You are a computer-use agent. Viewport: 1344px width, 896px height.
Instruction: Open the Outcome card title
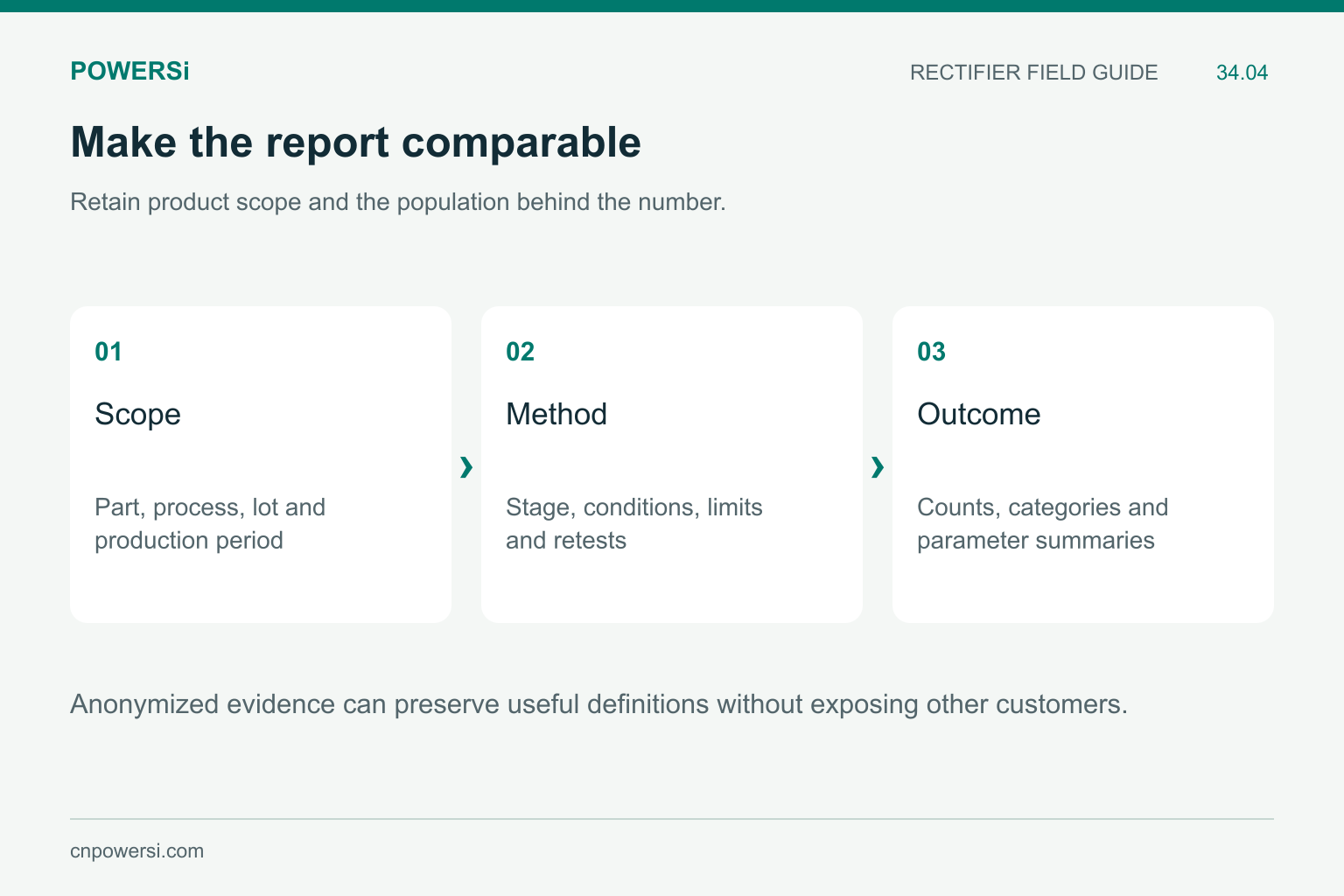coord(979,414)
